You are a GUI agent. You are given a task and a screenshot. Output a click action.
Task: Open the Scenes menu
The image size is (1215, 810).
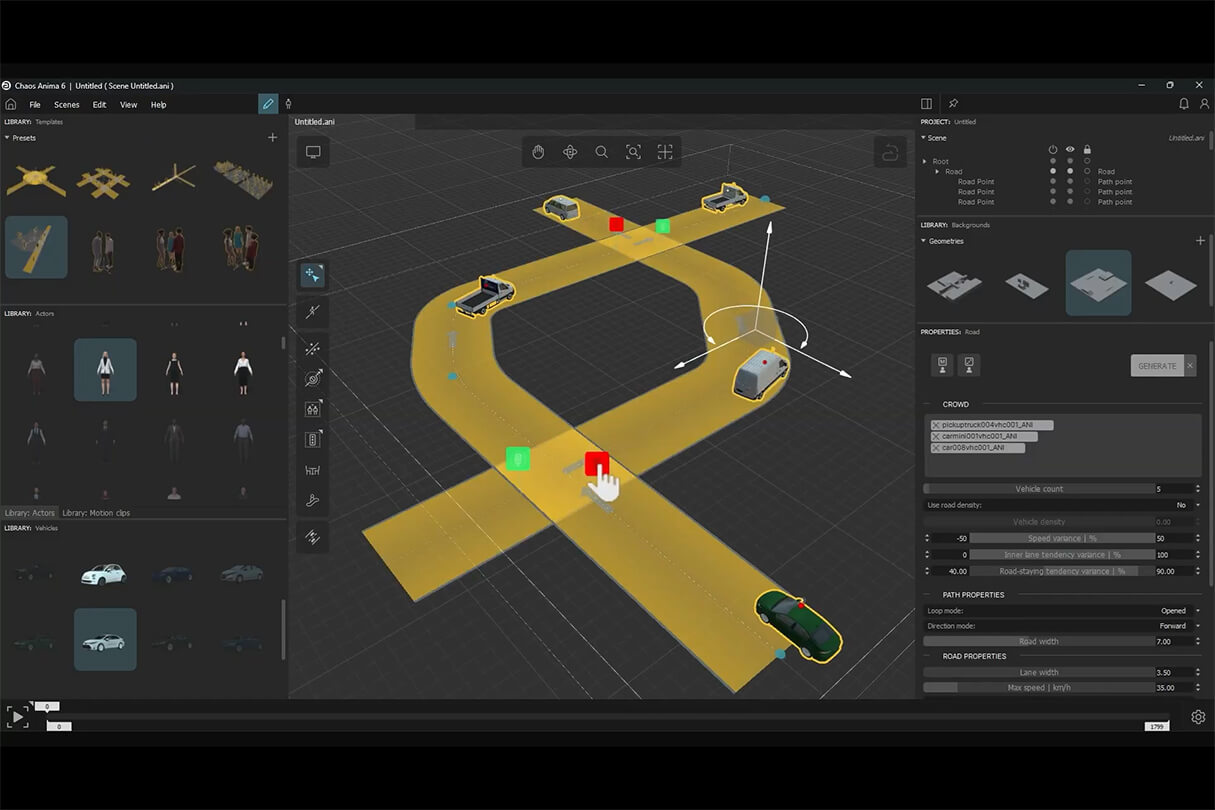pyautogui.click(x=67, y=105)
